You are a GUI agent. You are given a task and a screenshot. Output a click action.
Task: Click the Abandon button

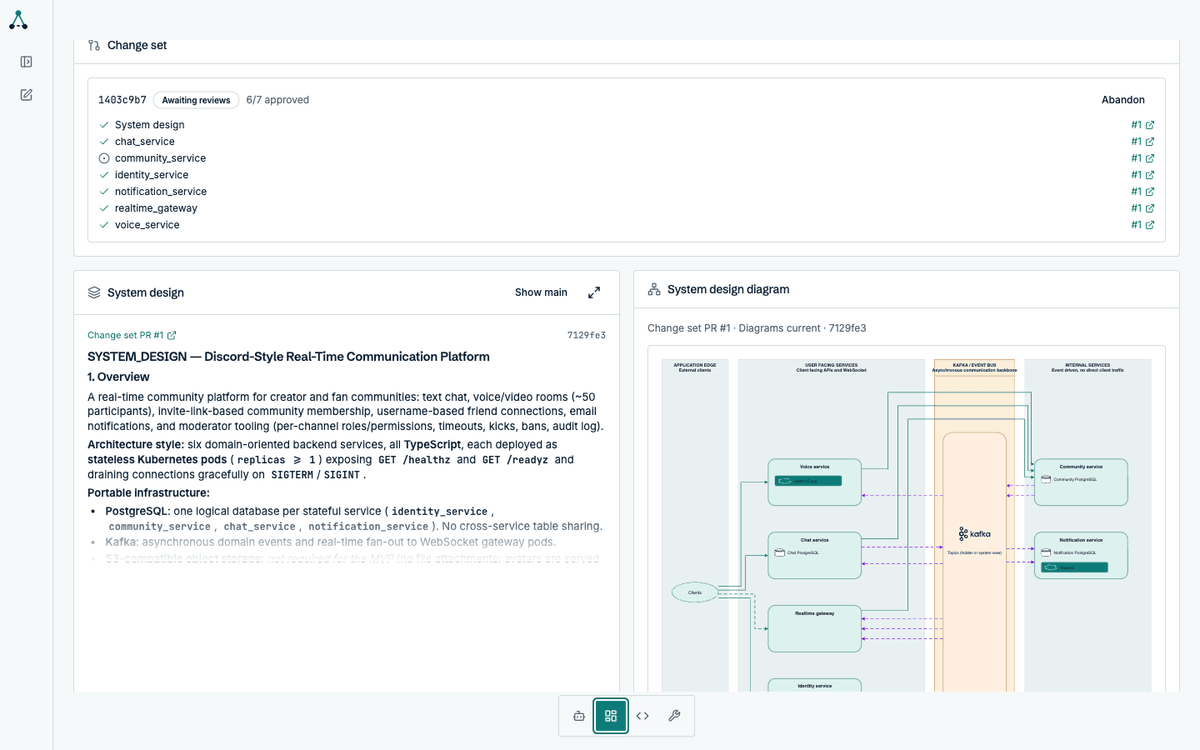click(1123, 100)
